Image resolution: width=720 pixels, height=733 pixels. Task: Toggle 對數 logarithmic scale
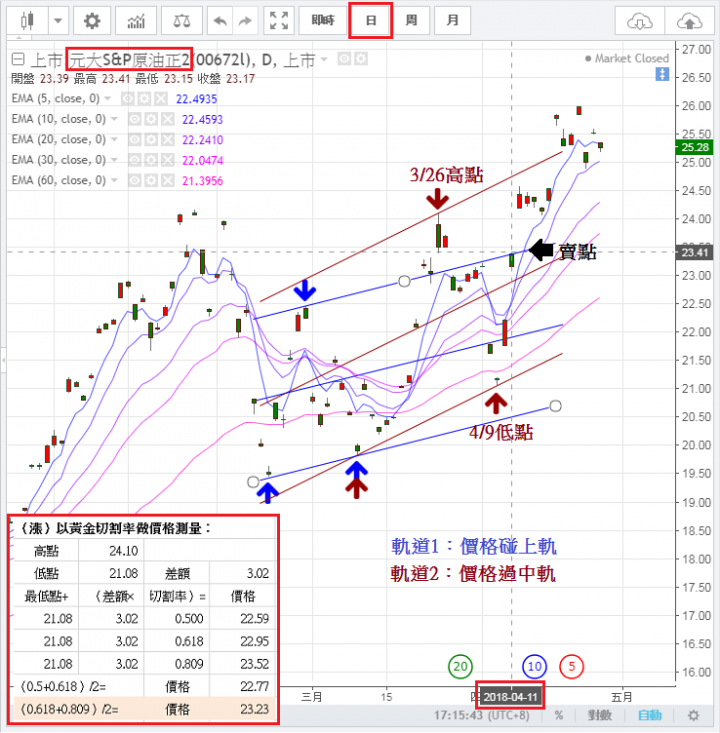click(600, 715)
